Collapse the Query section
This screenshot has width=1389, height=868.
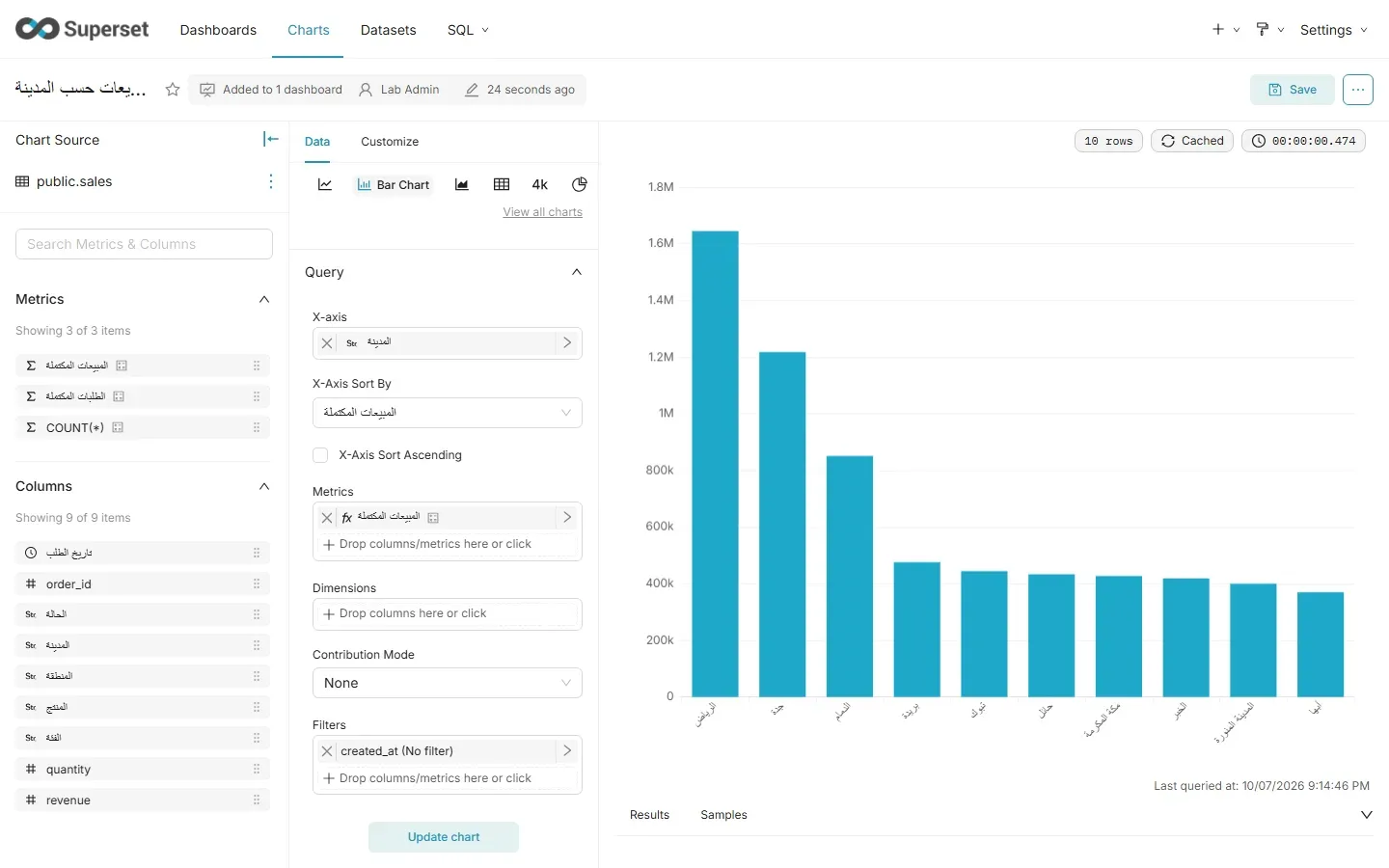click(577, 272)
